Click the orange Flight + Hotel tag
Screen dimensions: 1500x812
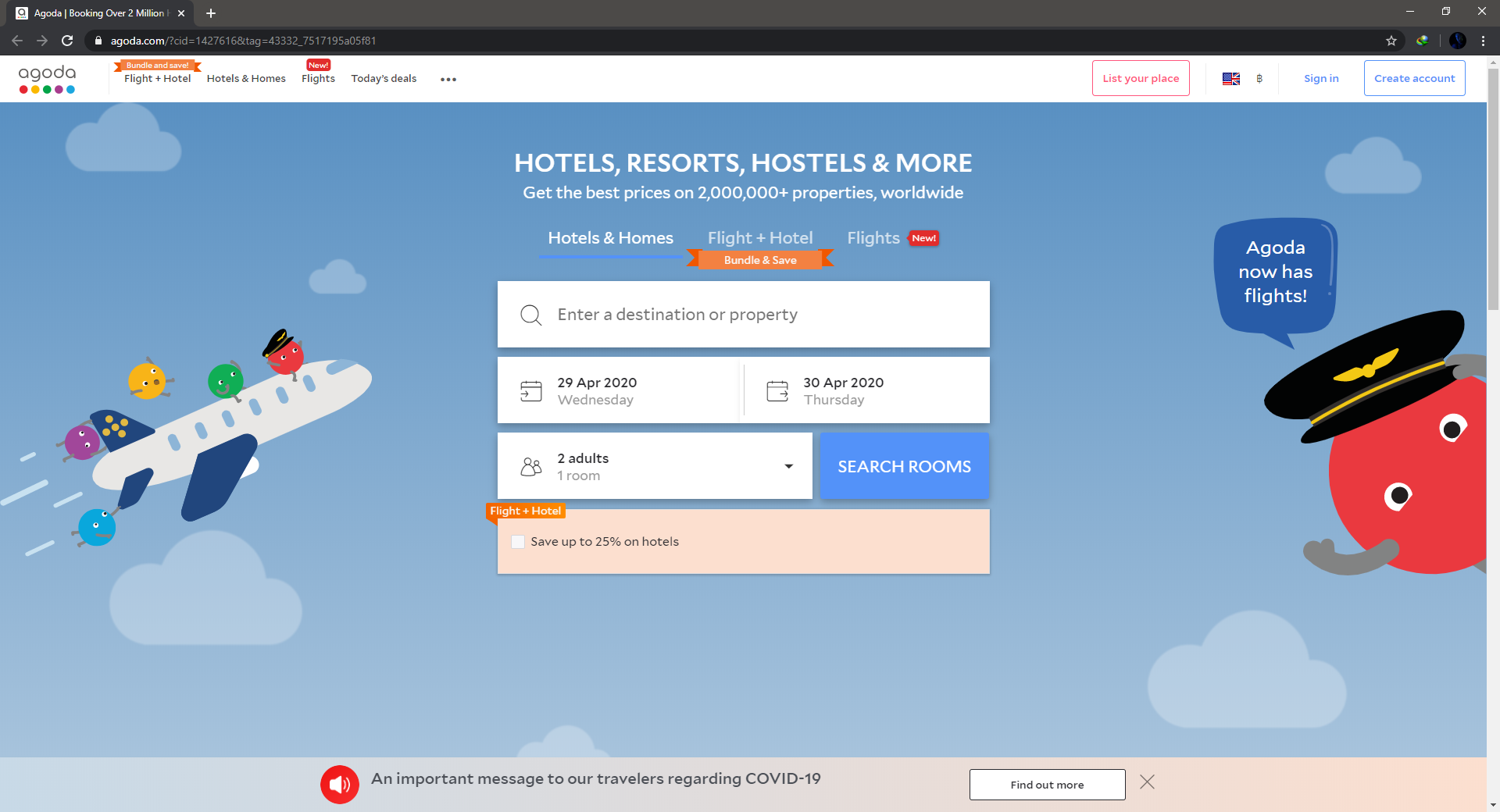coord(525,511)
